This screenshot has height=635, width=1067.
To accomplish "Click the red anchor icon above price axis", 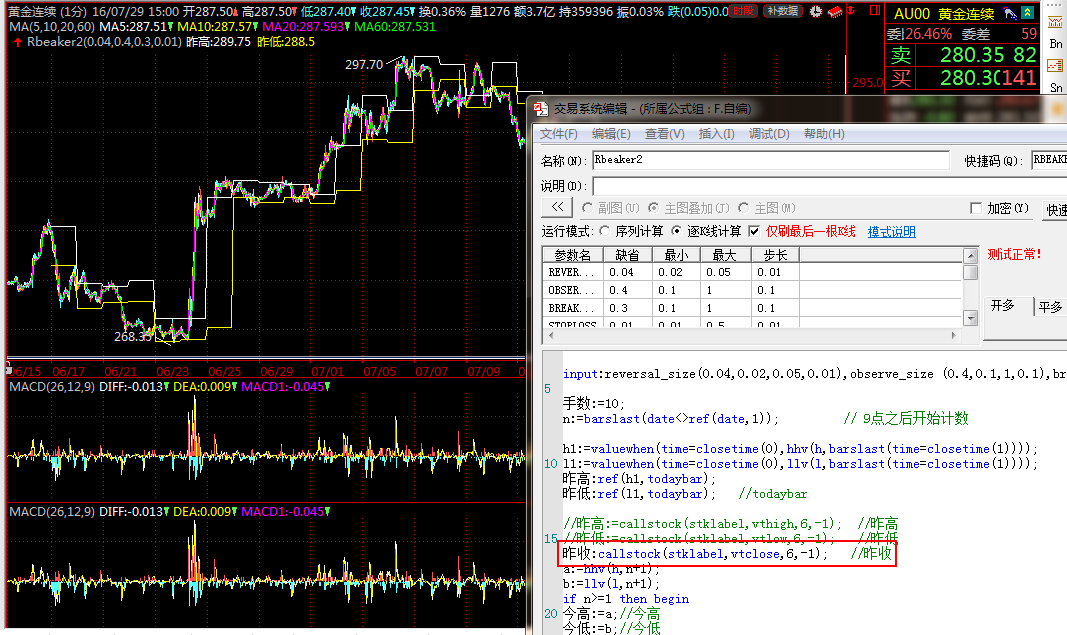I will coord(851,11).
